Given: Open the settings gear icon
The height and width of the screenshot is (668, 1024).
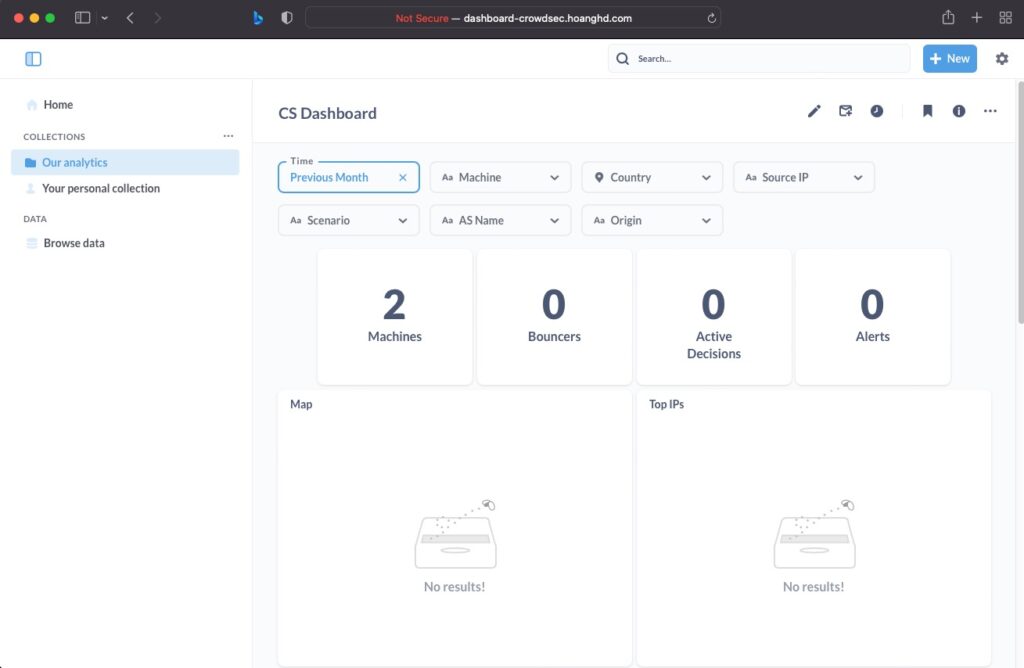Looking at the screenshot, I should (x=1002, y=59).
